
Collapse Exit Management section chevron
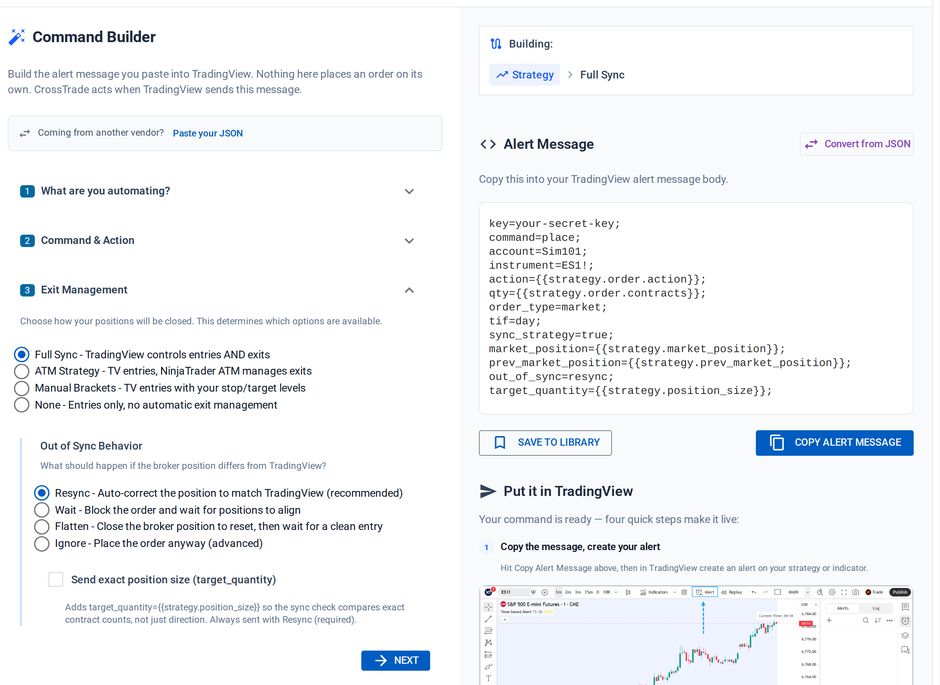pyautogui.click(x=409, y=290)
